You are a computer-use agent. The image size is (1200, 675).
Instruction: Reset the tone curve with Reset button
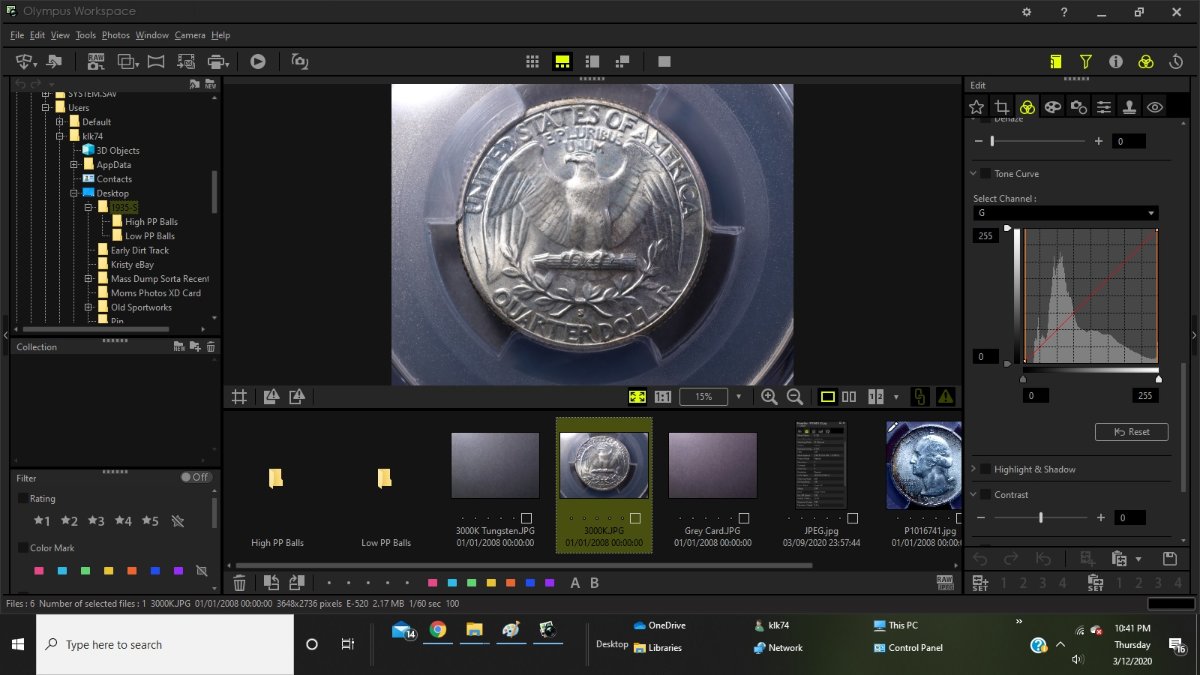(1130, 432)
